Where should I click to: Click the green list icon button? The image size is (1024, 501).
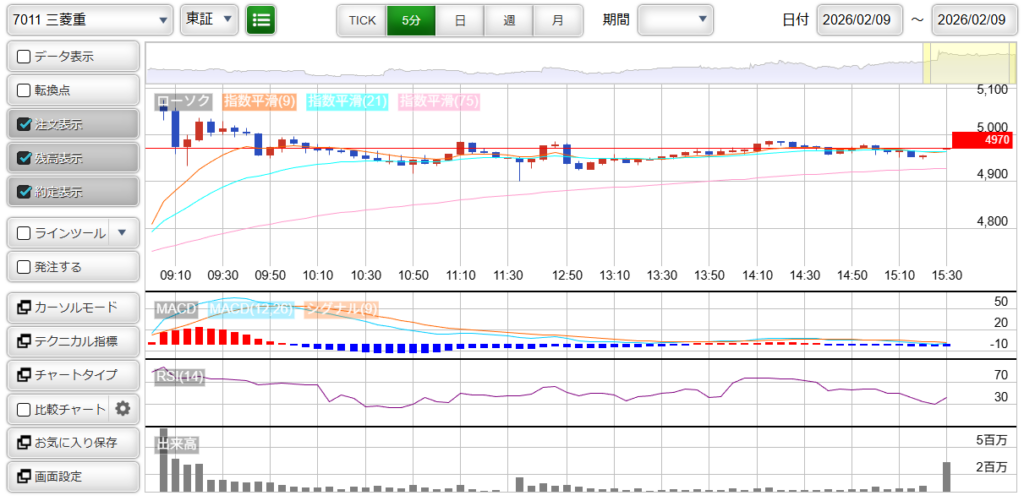(261, 19)
